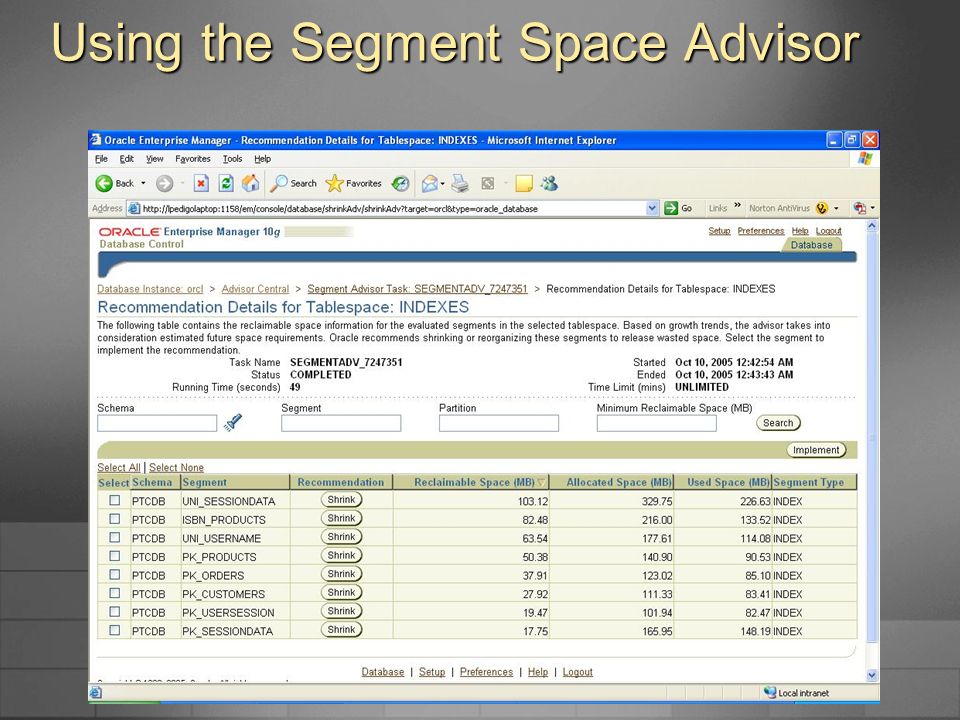This screenshot has height=720, width=960.
Task: Open the Tools menu
Action: (233, 159)
